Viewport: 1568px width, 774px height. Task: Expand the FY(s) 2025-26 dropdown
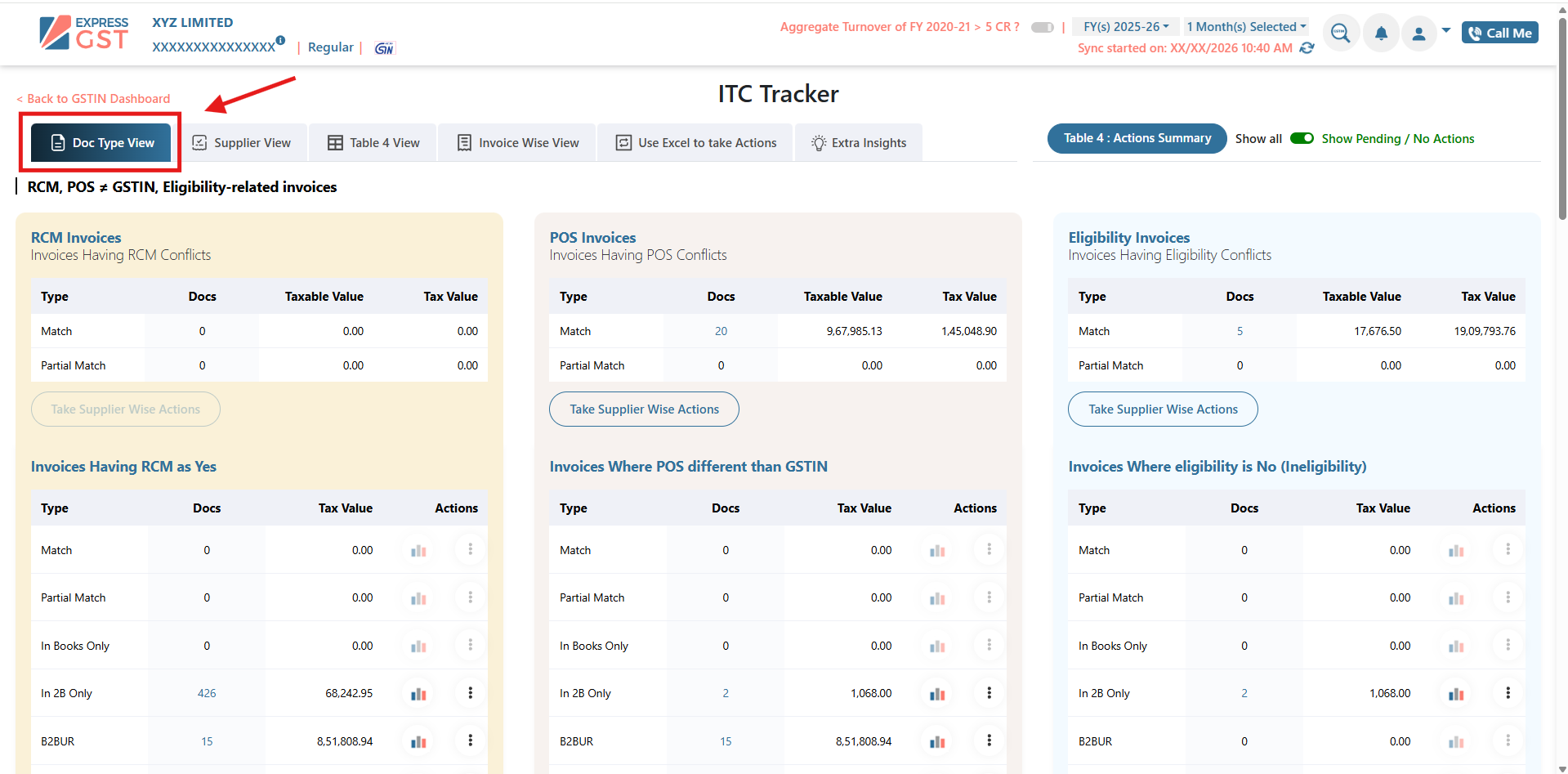pyautogui.click(x=1125, y=27)
